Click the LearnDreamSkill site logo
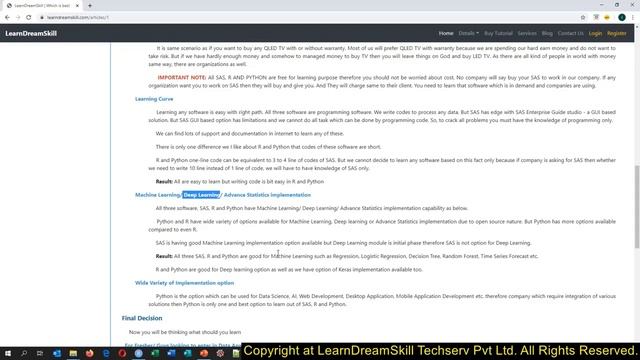640x360 pixels. (x=31, y=33)
